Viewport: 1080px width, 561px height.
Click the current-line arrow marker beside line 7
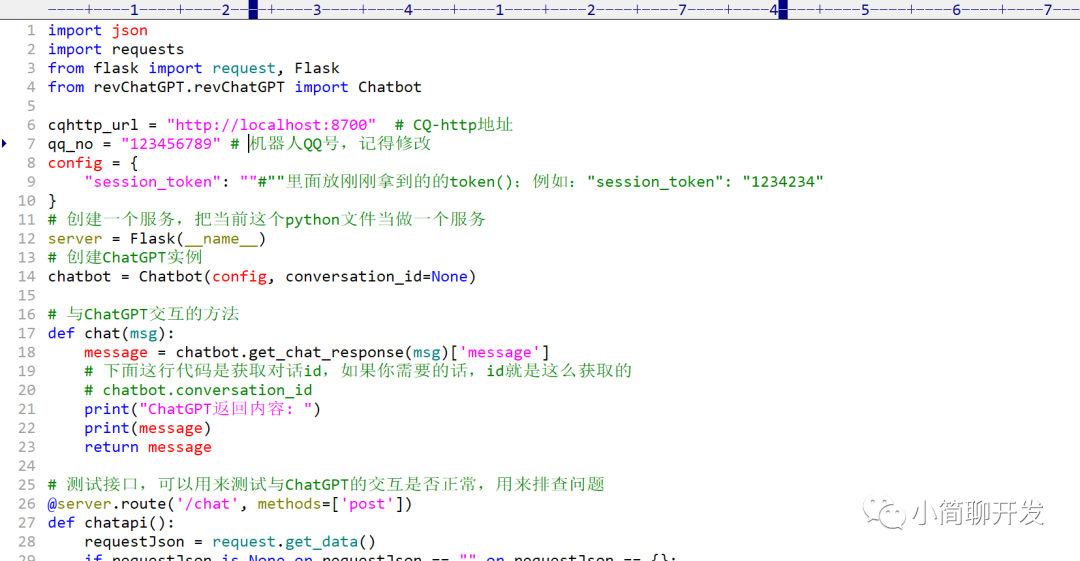4,143
